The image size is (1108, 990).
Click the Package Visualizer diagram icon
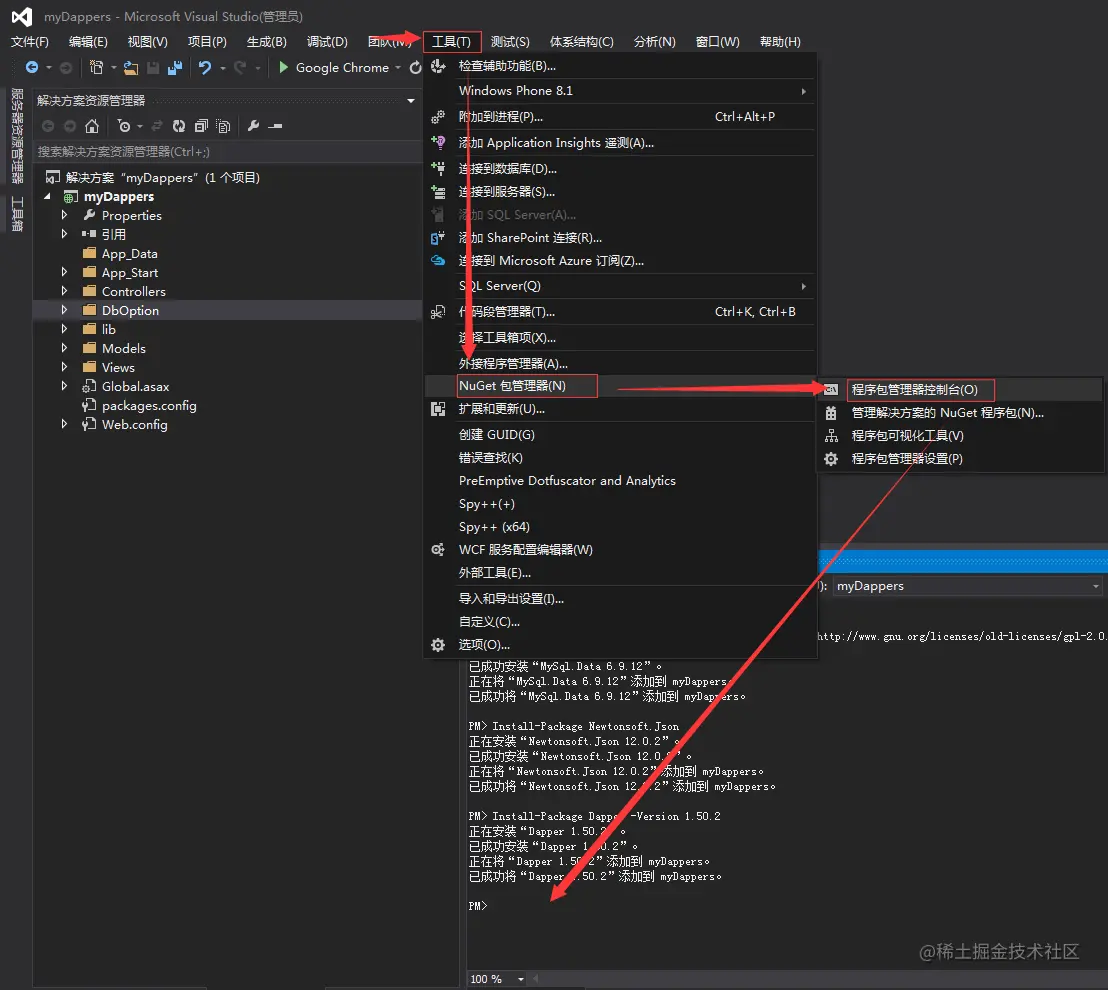click(831, 436)
